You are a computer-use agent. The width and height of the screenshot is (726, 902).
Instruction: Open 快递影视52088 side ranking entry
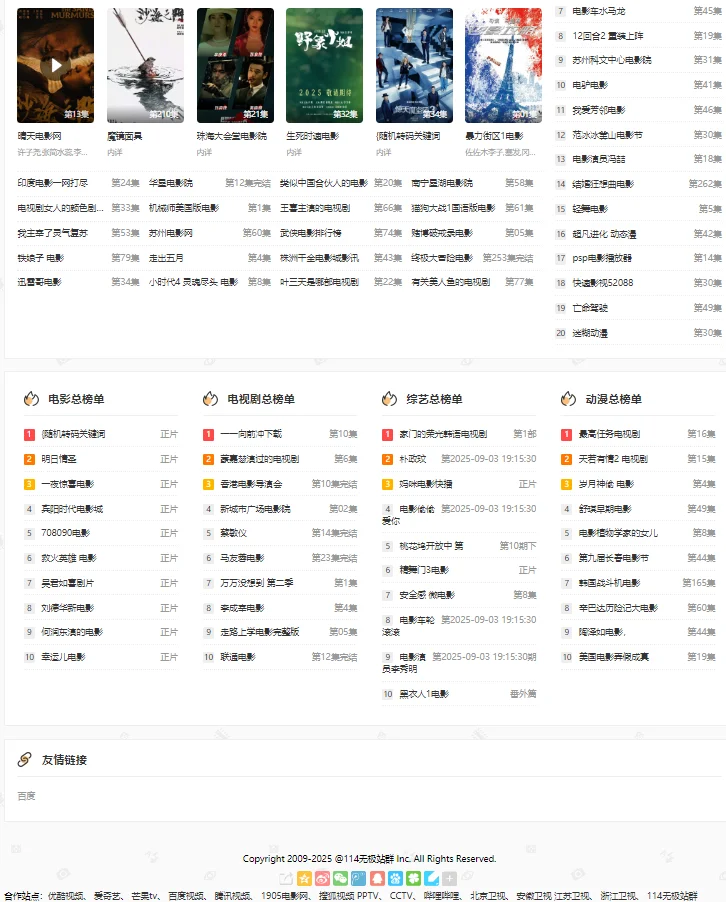602,283
